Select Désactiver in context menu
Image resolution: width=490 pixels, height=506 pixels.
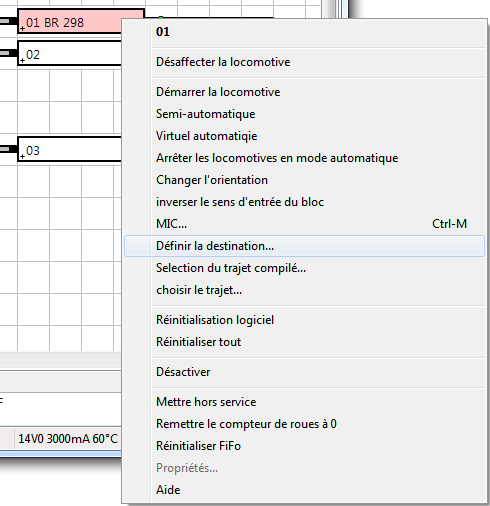(x=304, y=372)
